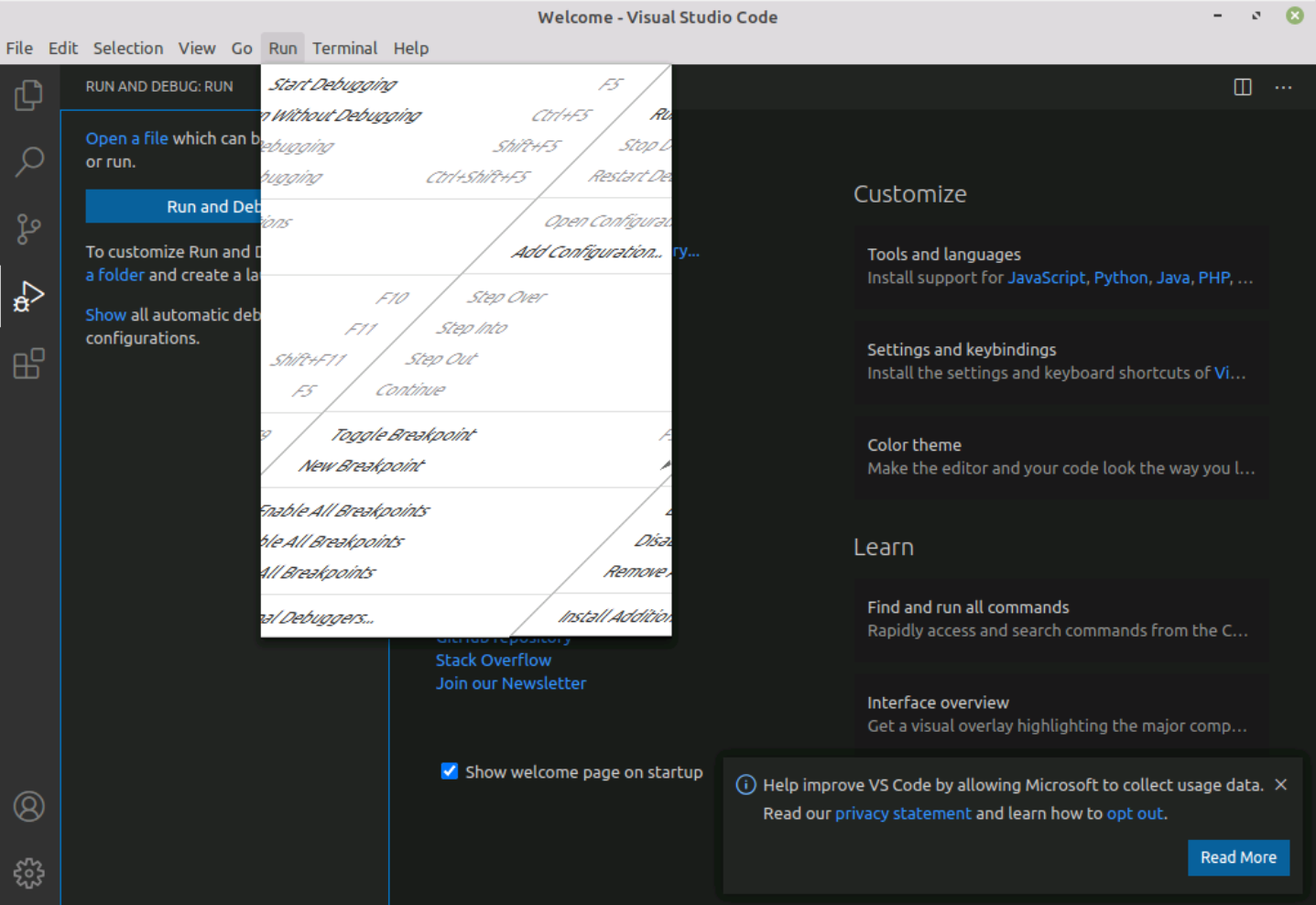Image resolution: width=1316 pixels, height=905 pixels.
Task: Open the Explorer view in the activity bar
Action: coord(28,94)
